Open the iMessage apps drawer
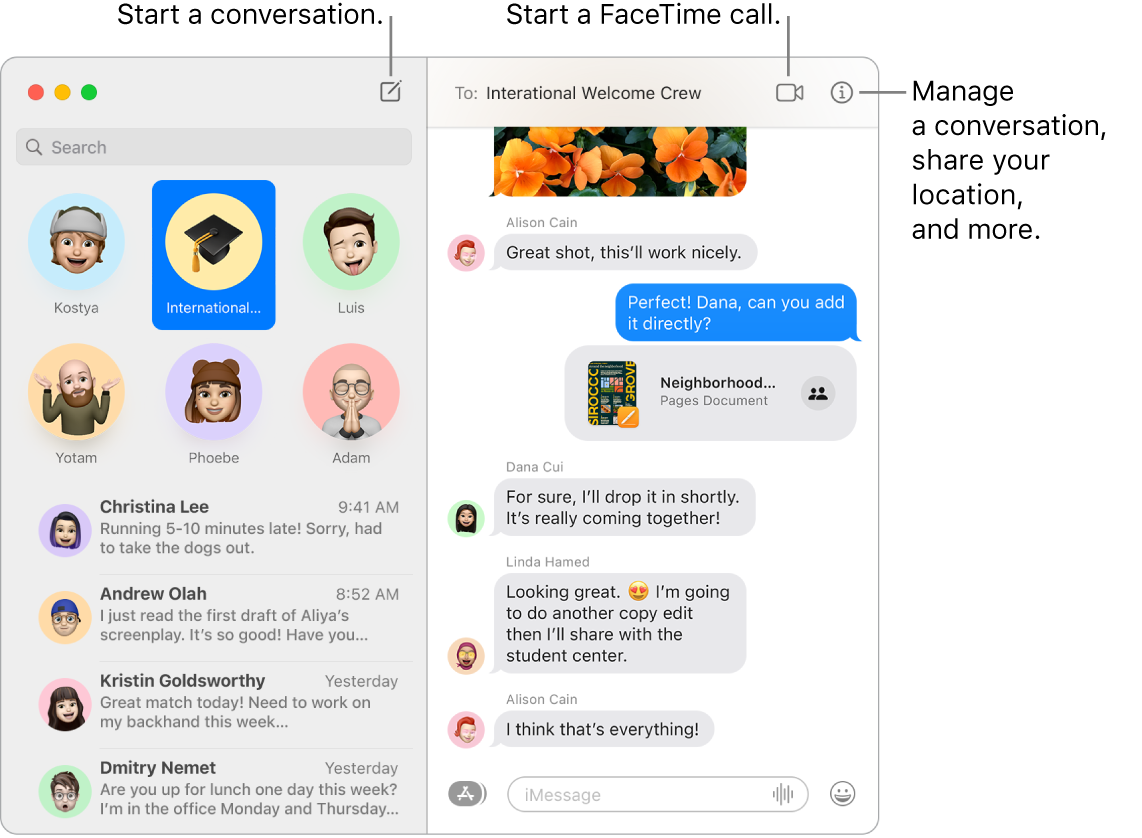The height and width of the screenshot is (838, 1142). tap(467, 793)
